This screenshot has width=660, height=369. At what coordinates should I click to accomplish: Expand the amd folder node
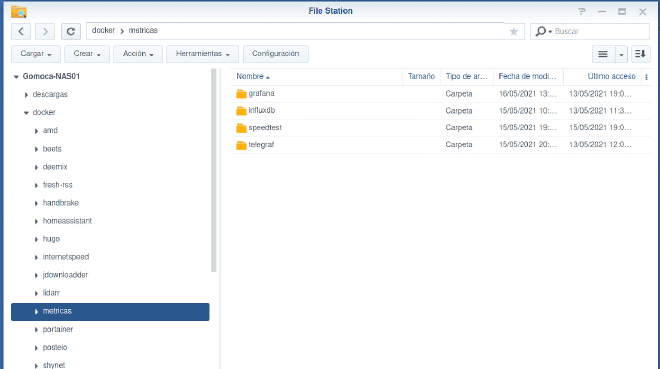36,131
